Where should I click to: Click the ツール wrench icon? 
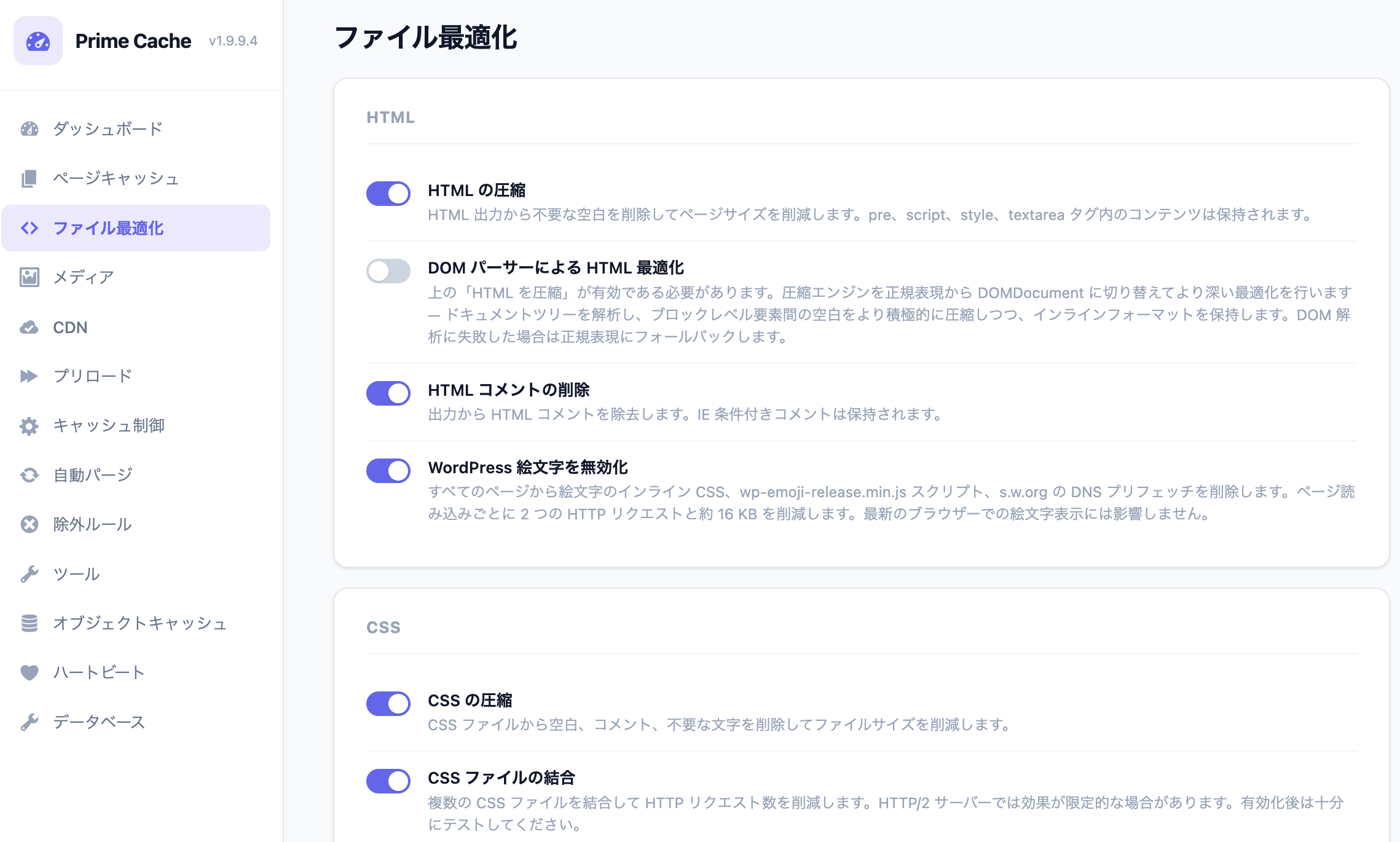point(29,574)
